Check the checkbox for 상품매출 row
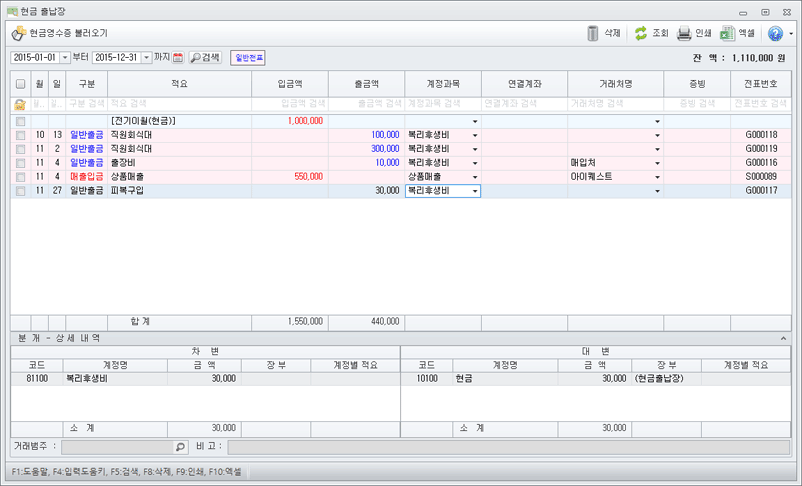The width and height of the screenshot is (802, 486). click(20, 177)
